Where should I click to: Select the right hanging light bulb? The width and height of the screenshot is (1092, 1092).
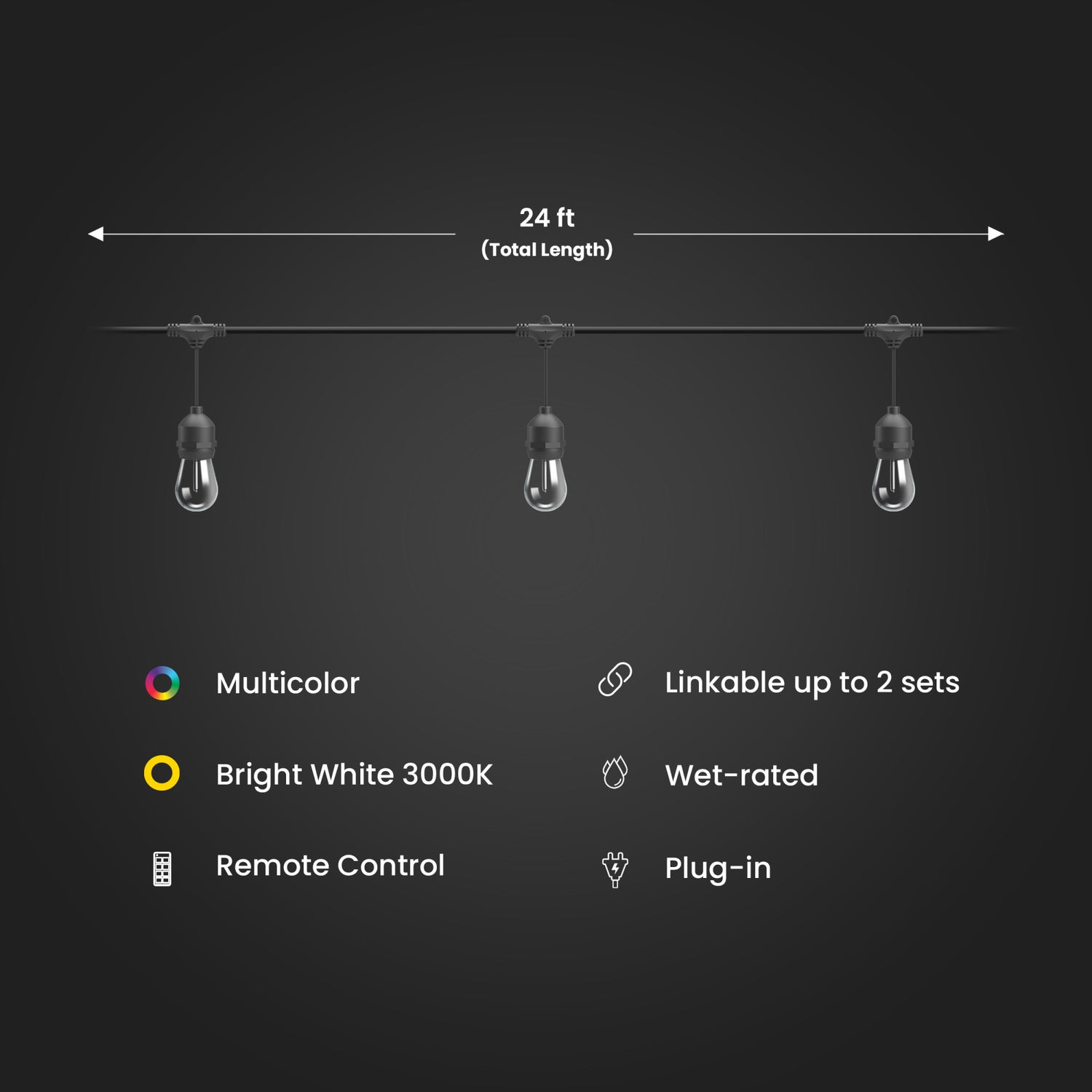pyautogui.click(x=893, y=459)
